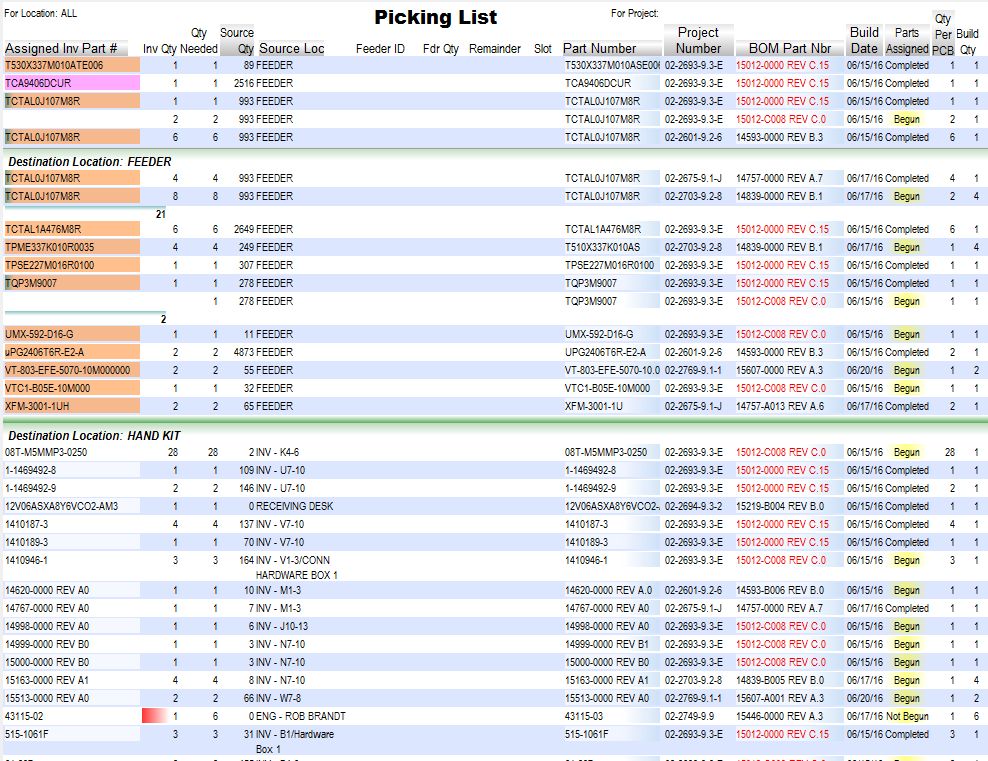Select part number "T510X337K010AS"
The image size is (988, 761).
pos(602,248)
